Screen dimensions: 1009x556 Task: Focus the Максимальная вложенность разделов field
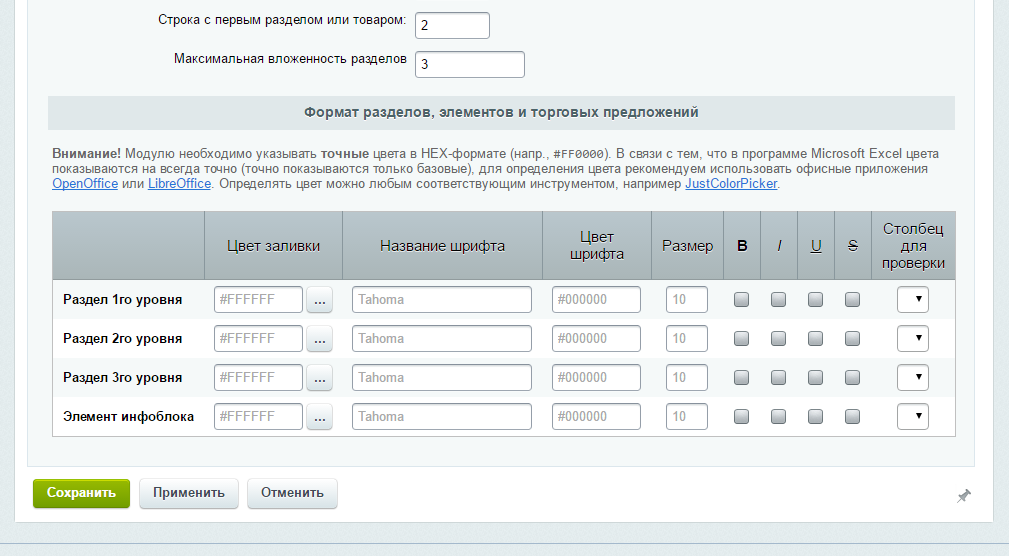(469, 64)
